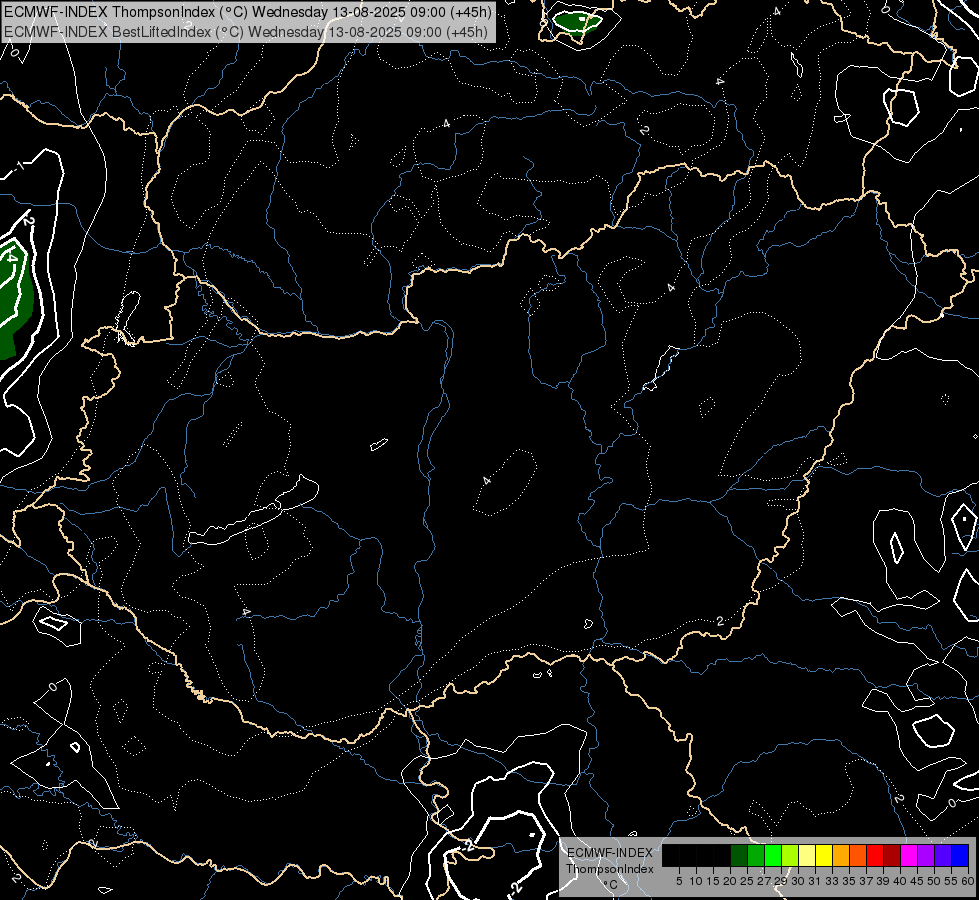The height and width of the screenshot is (900, 979).
Task: Click the legend tick value '60'
Action: [968, 881]
